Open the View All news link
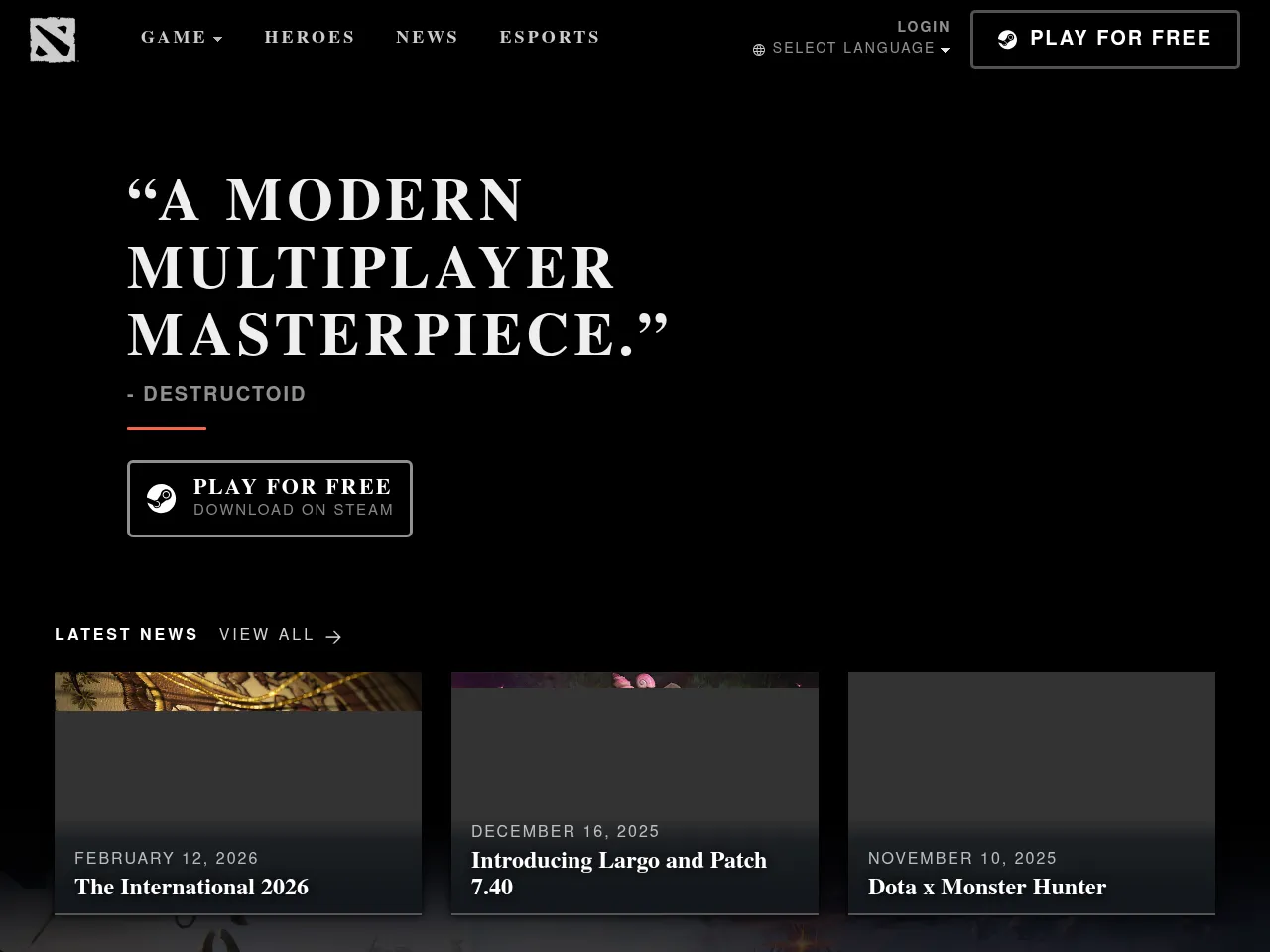Viewport: 1270px width, 952px height. coord(267,635)
